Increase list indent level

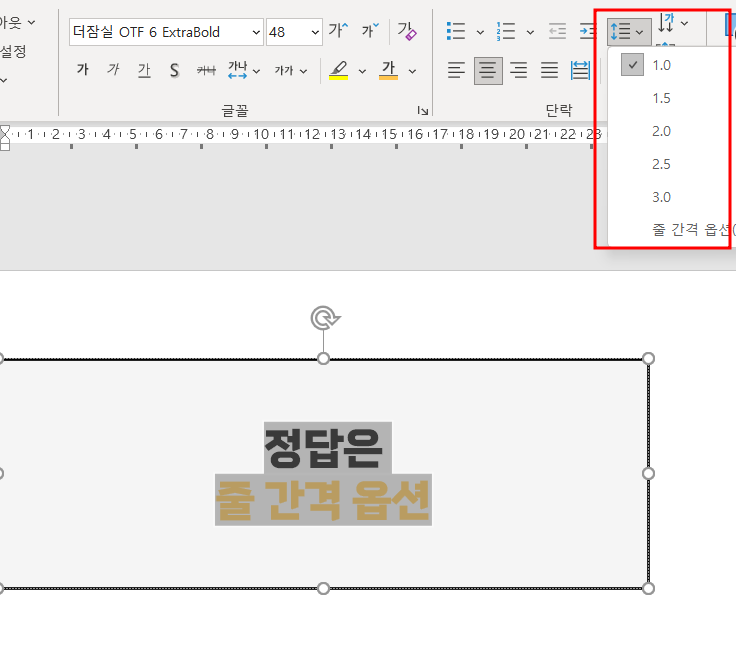588,31
